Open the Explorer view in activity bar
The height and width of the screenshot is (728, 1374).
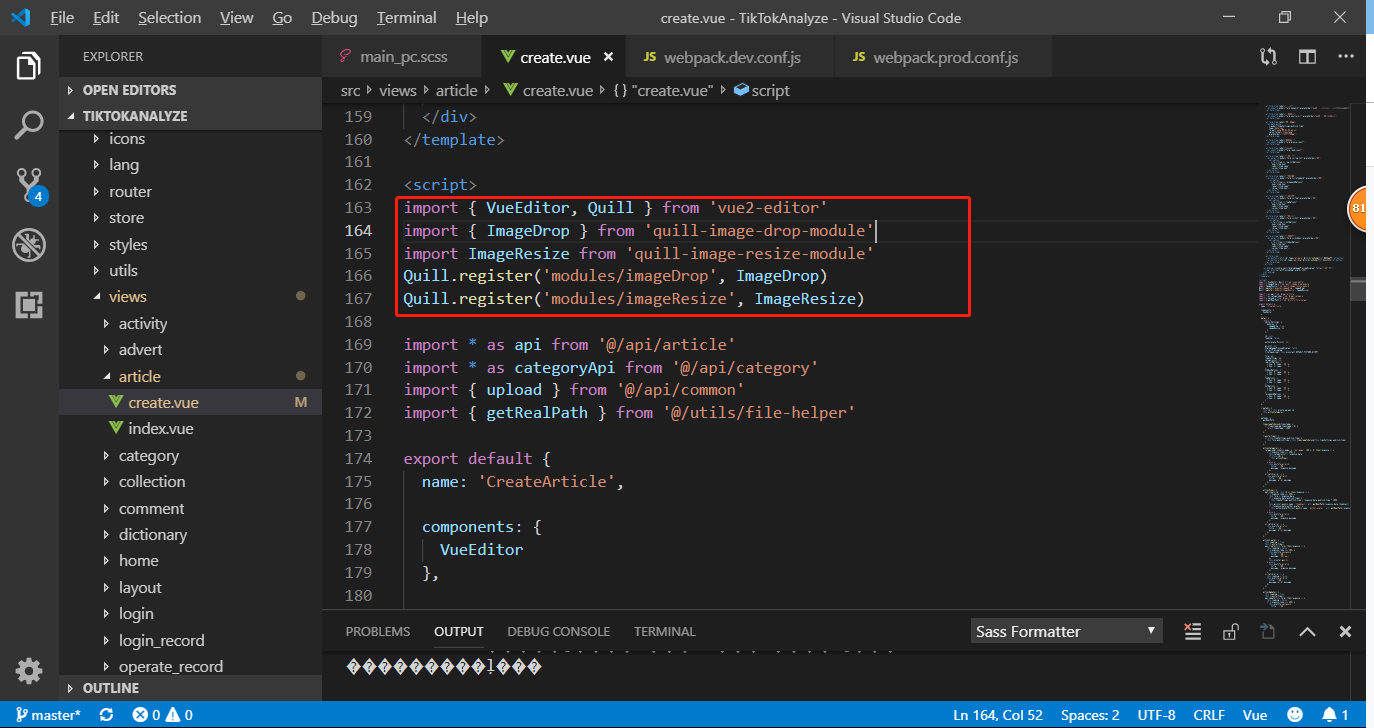point(29,67)
